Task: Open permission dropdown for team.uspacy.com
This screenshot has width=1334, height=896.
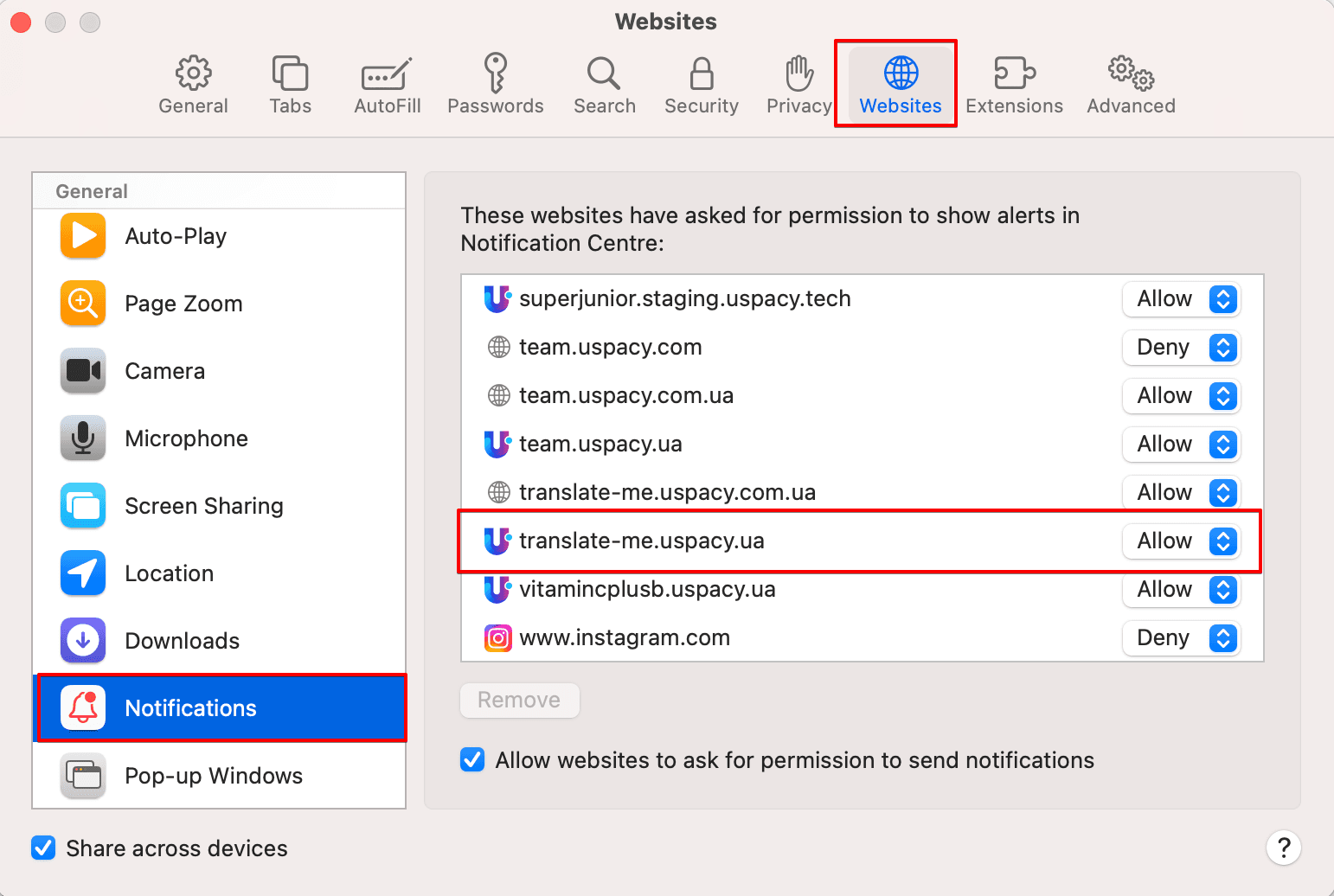Action: tap(1181, 348)
